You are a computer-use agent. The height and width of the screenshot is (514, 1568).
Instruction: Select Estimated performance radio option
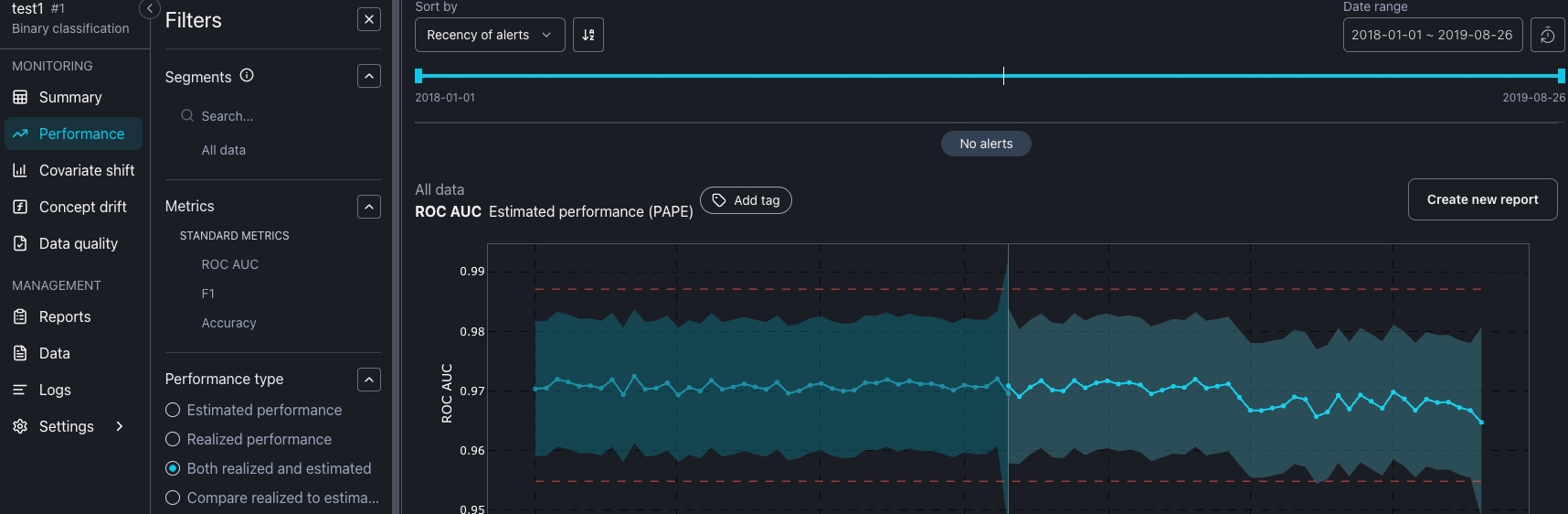click(173, 410)
